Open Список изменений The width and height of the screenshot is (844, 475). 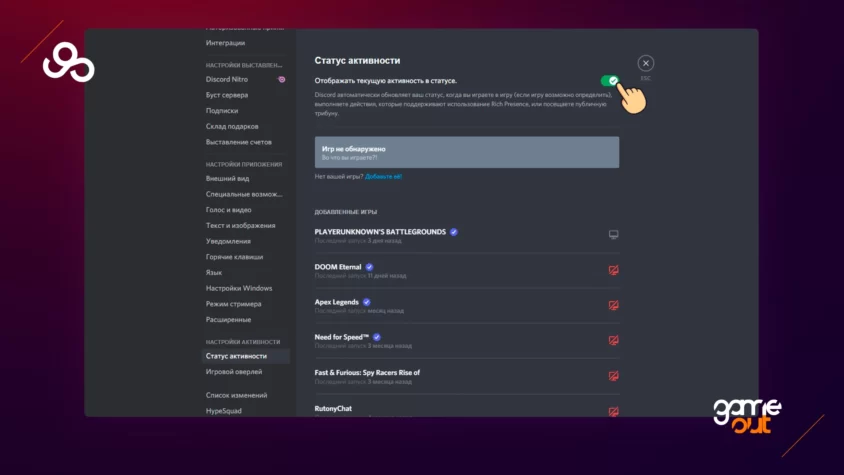(236, 395)
